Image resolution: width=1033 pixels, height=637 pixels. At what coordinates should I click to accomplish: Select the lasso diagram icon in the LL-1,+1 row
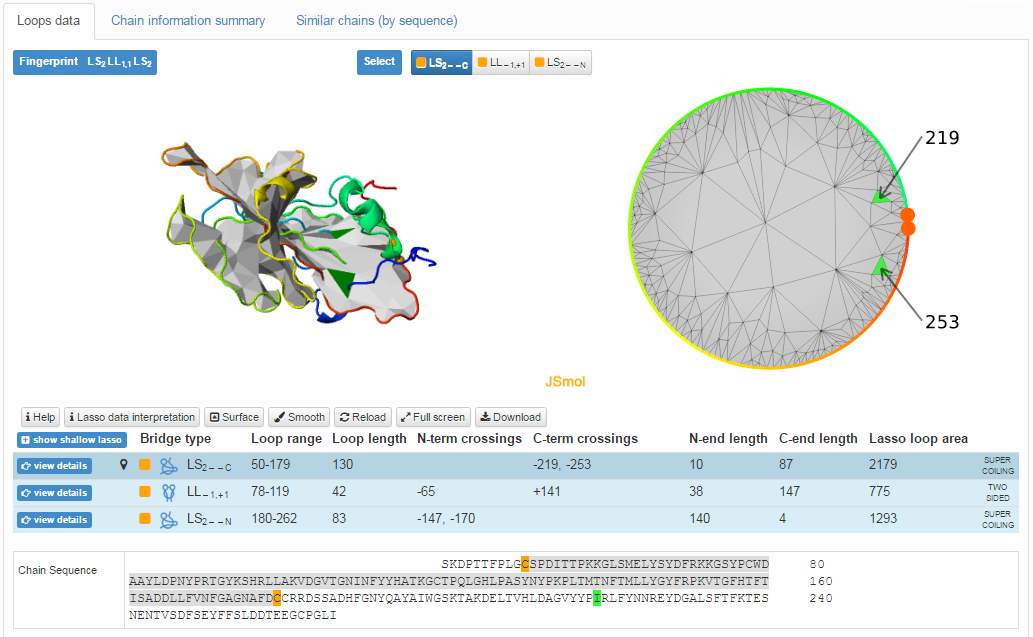(x=168, y=492)
